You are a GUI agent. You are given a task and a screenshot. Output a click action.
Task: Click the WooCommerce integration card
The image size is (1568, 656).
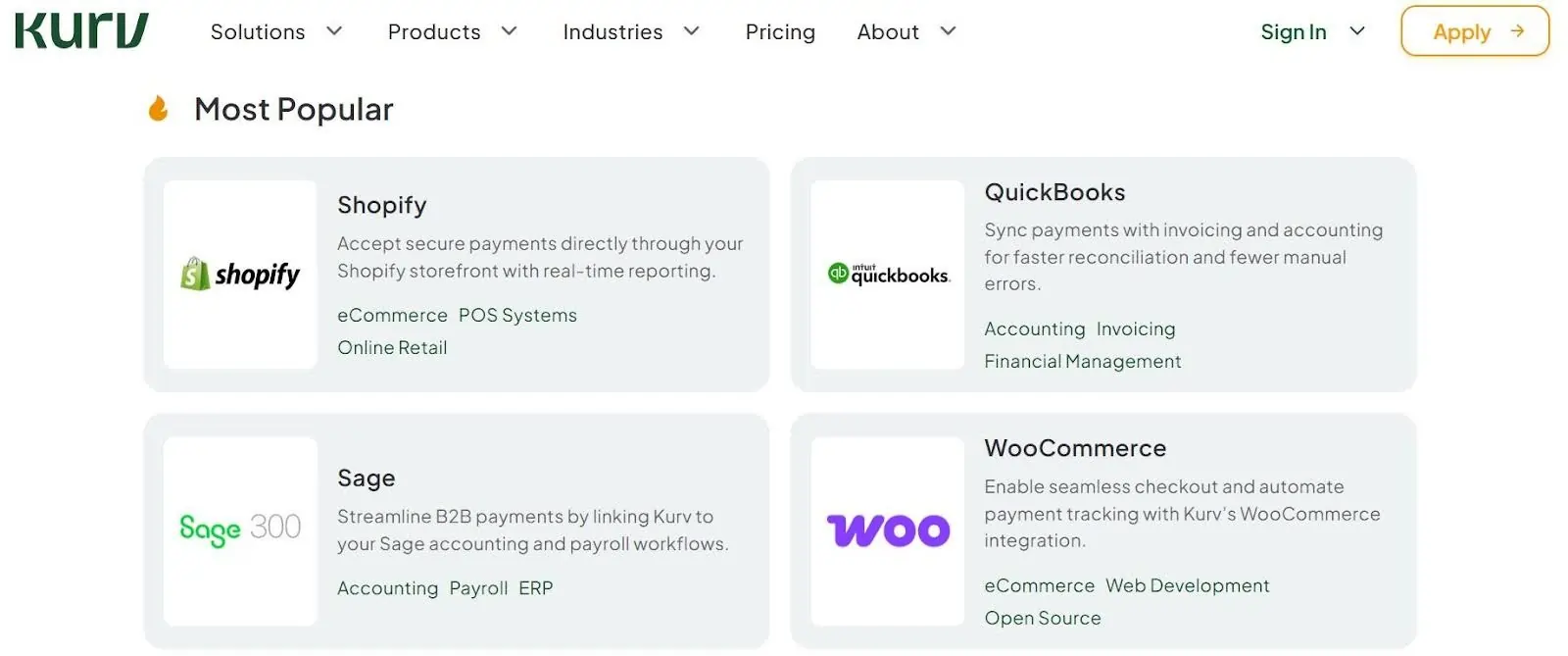[x=1102, y=530]
